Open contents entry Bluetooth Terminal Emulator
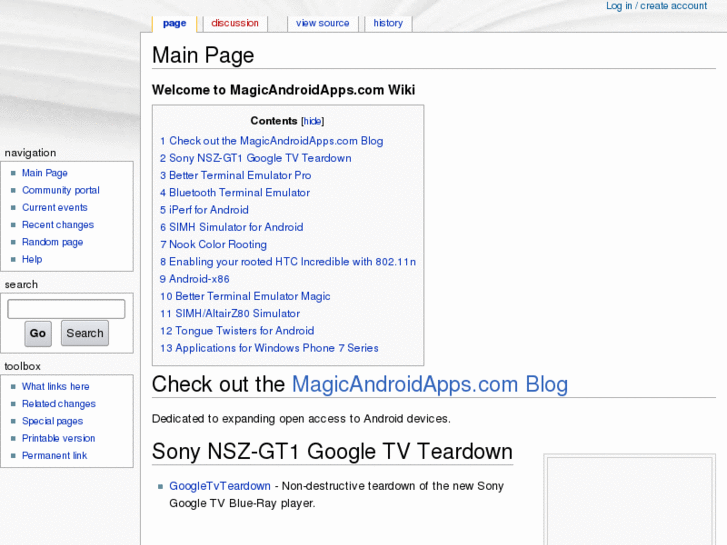The width and height of the screenshot is (727, 545). click(235, 192)
